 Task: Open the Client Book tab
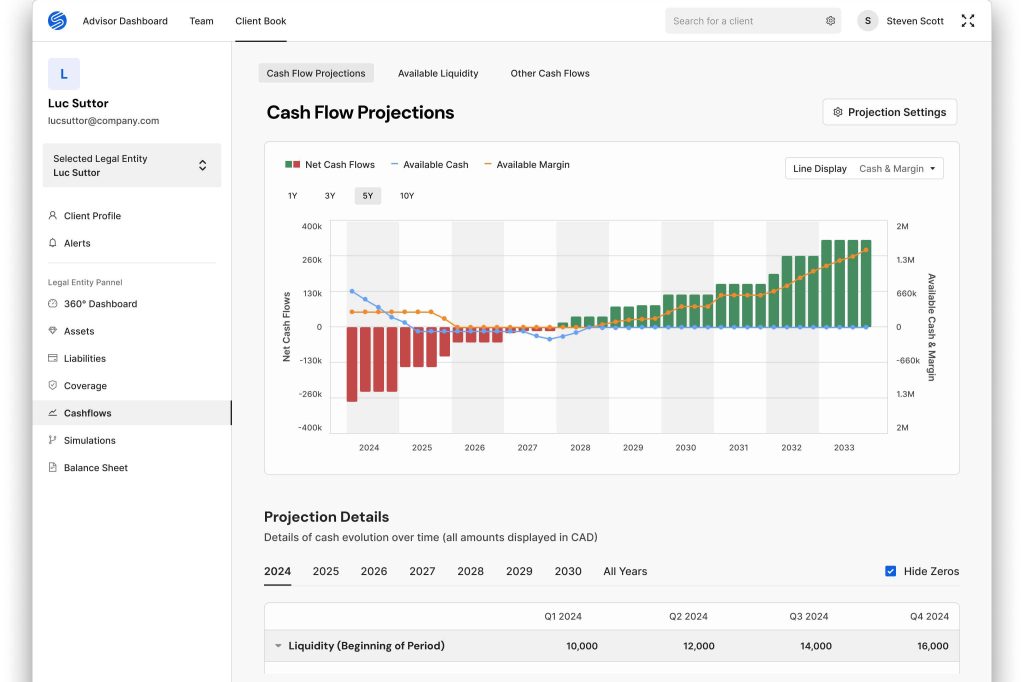click(261, 21)
